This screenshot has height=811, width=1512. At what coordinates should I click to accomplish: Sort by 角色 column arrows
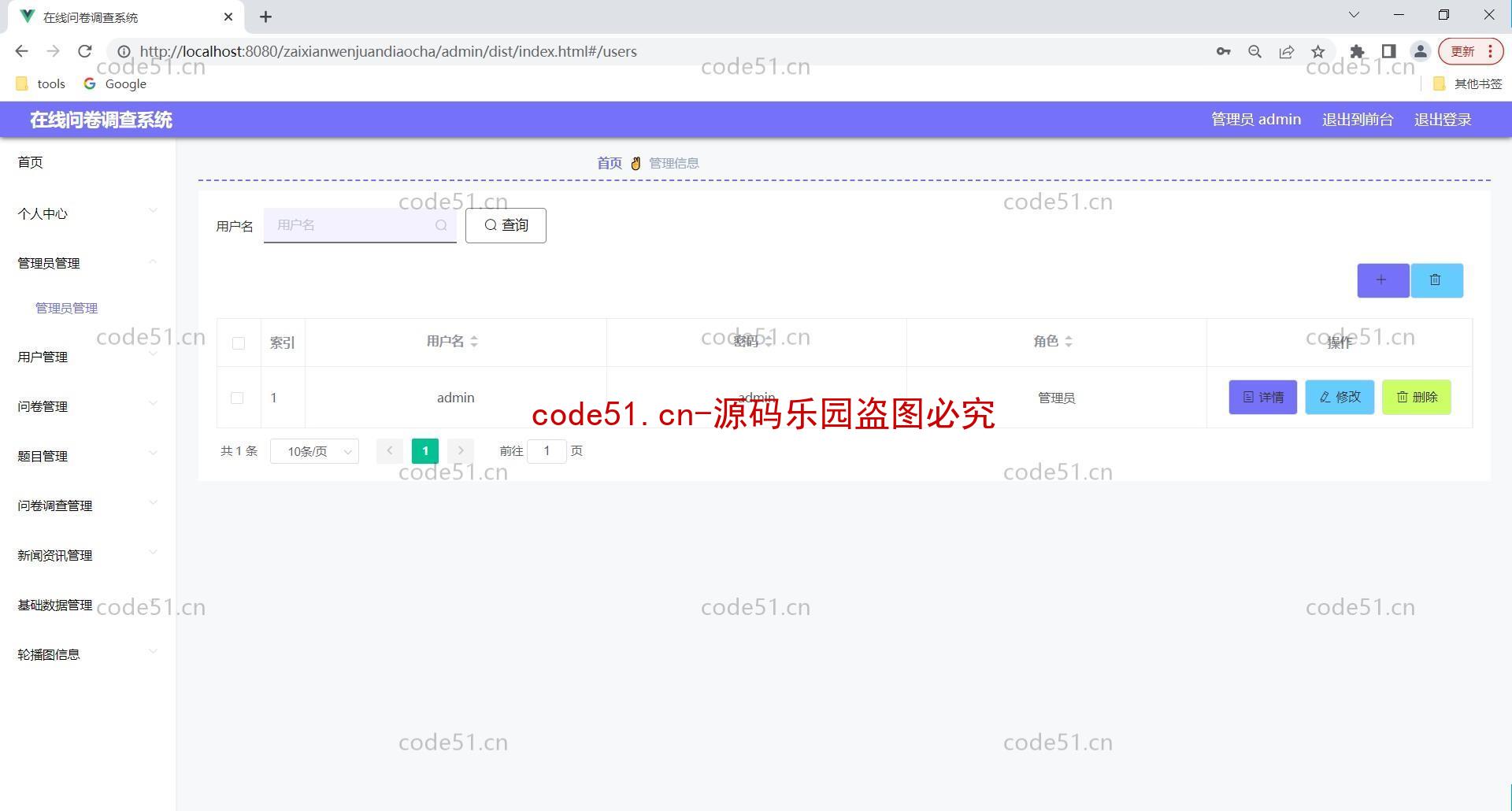1069,342
